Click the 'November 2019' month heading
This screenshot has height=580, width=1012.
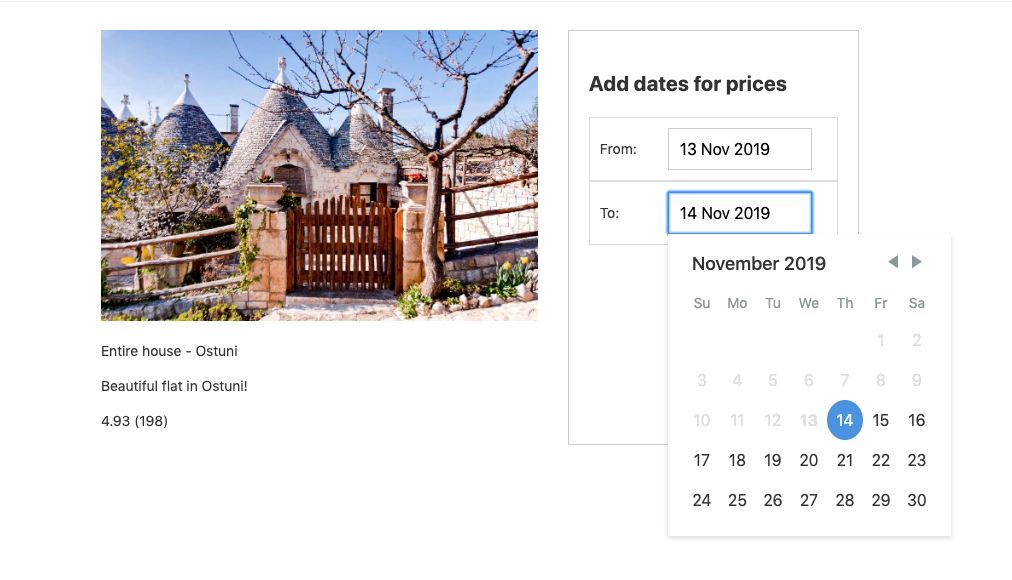point(759,264)
